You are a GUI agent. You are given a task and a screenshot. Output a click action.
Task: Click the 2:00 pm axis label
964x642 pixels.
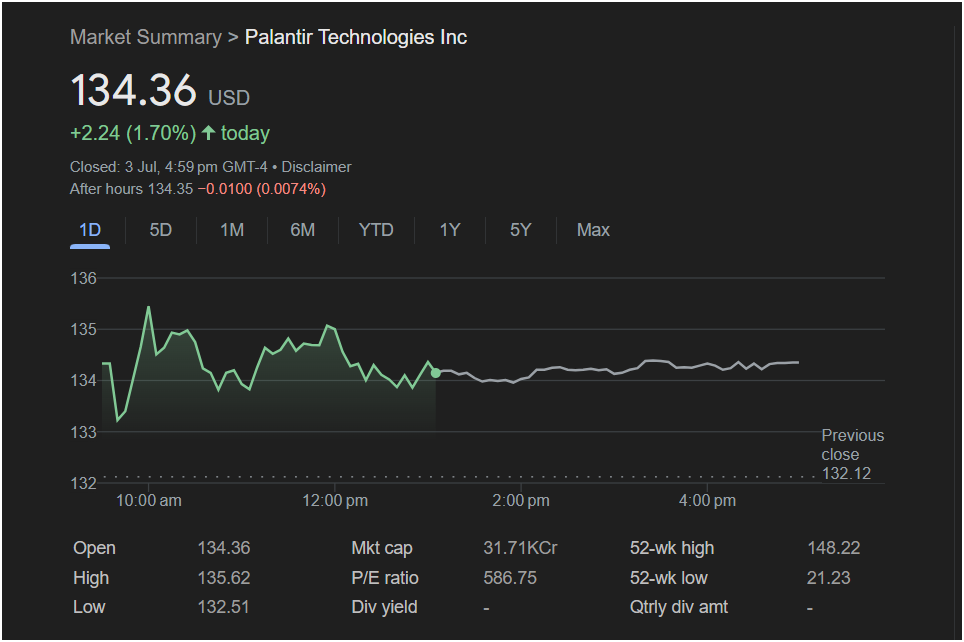pyautogui.click(x=521, y=501)
